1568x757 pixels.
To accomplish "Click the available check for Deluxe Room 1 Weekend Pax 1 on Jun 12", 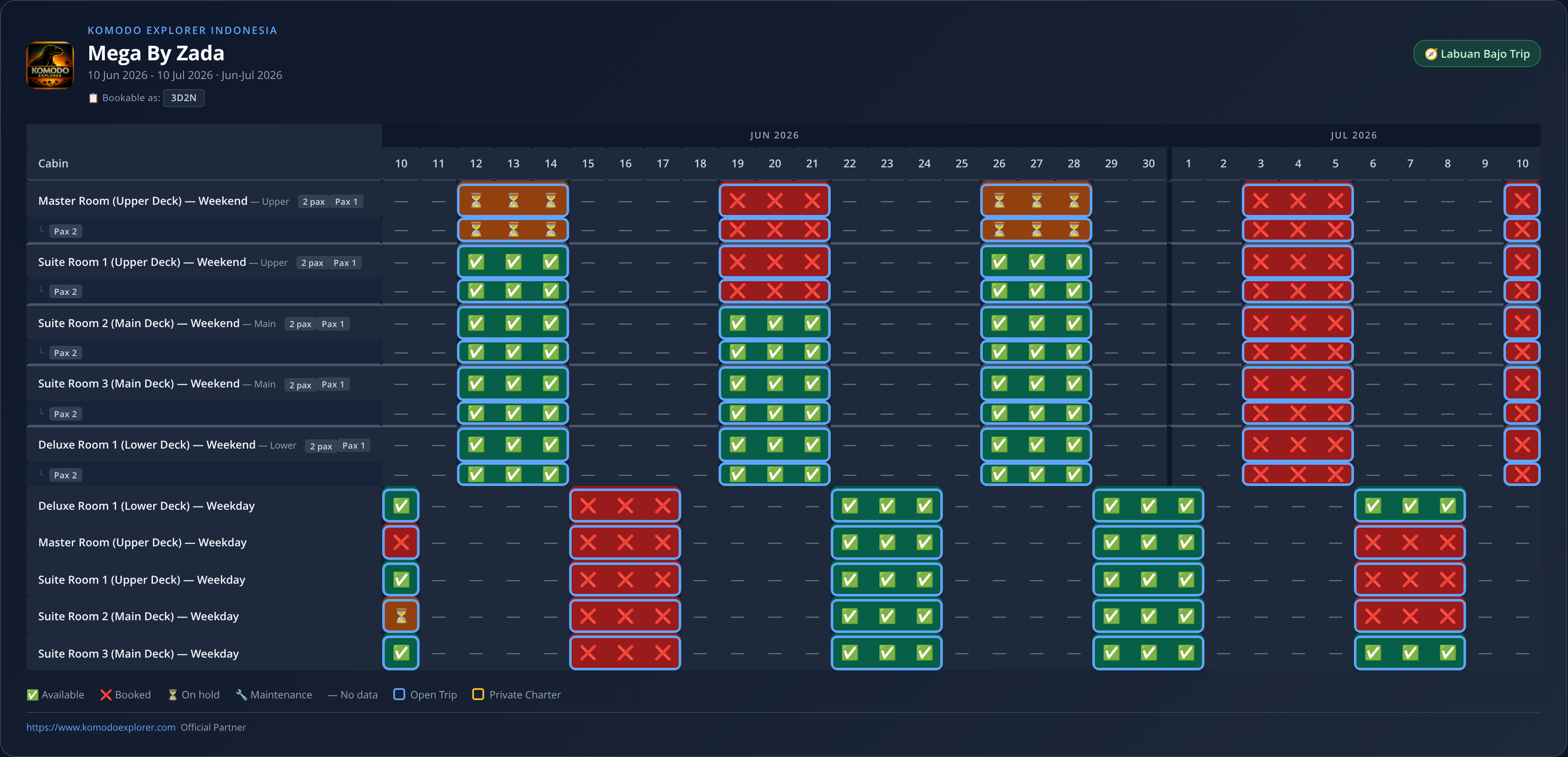I will click(x=476, y=445).
